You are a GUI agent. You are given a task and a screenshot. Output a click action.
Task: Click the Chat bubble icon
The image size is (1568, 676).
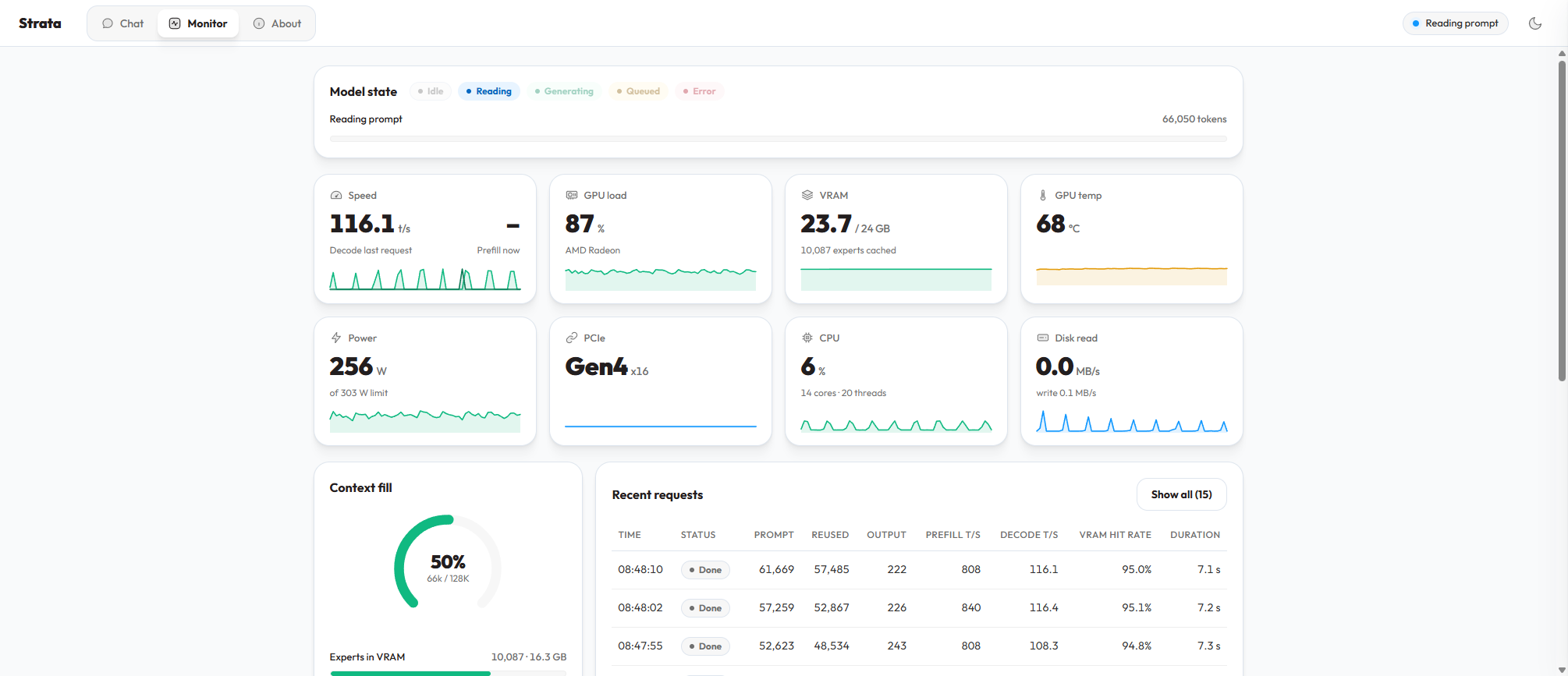tap(108, 23)
